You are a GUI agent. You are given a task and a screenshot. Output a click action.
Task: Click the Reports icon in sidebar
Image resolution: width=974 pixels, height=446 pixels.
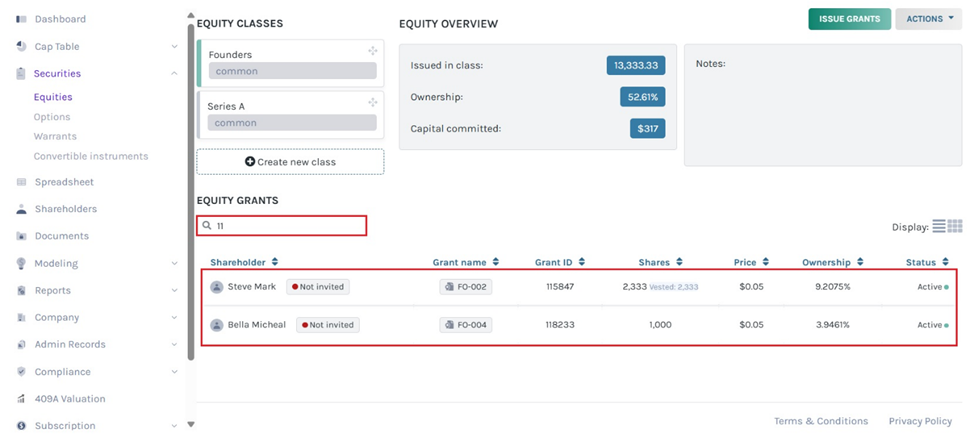point(22,290)
